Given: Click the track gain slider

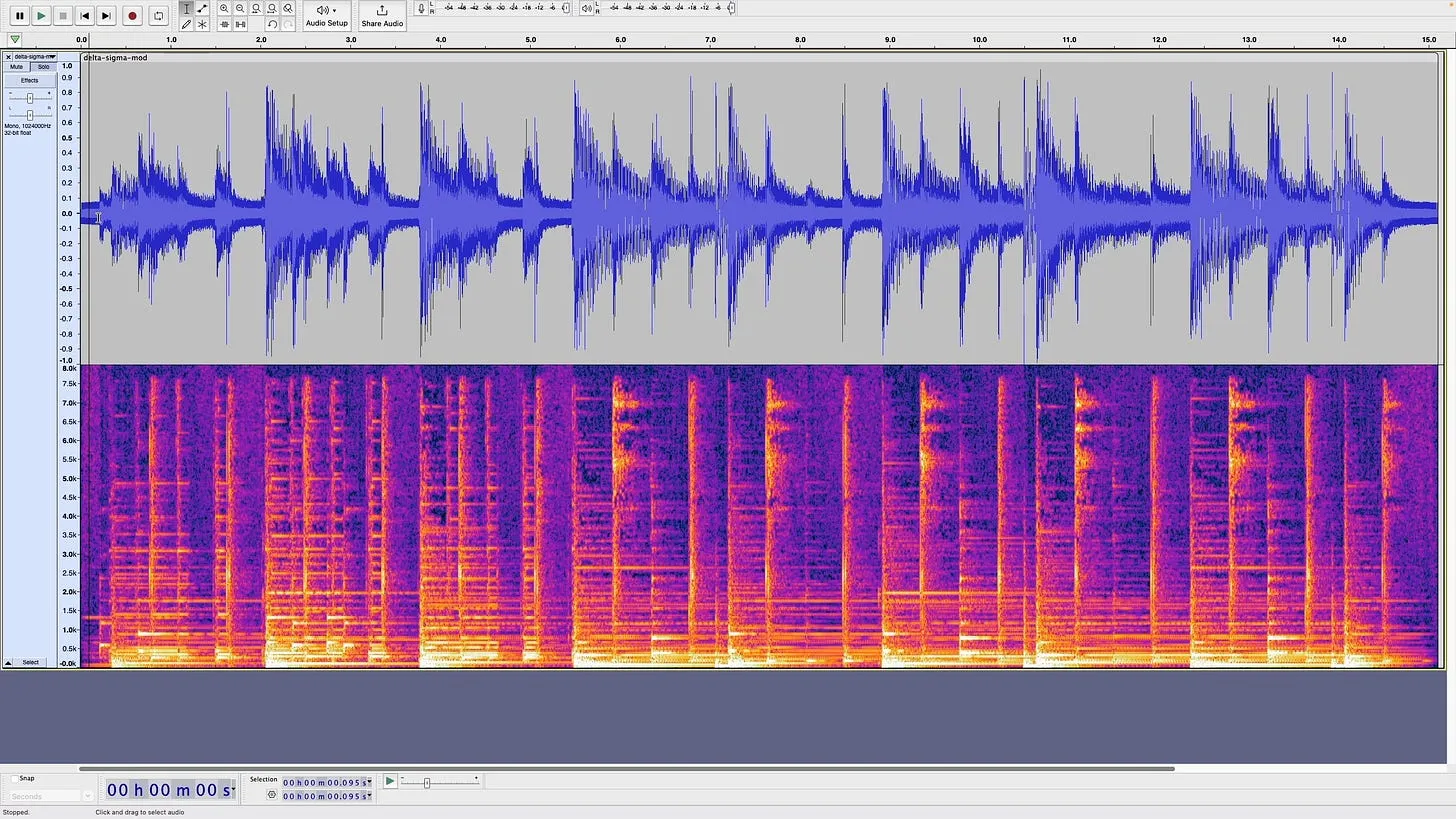Looking at the screenshot, I should 29,98.
